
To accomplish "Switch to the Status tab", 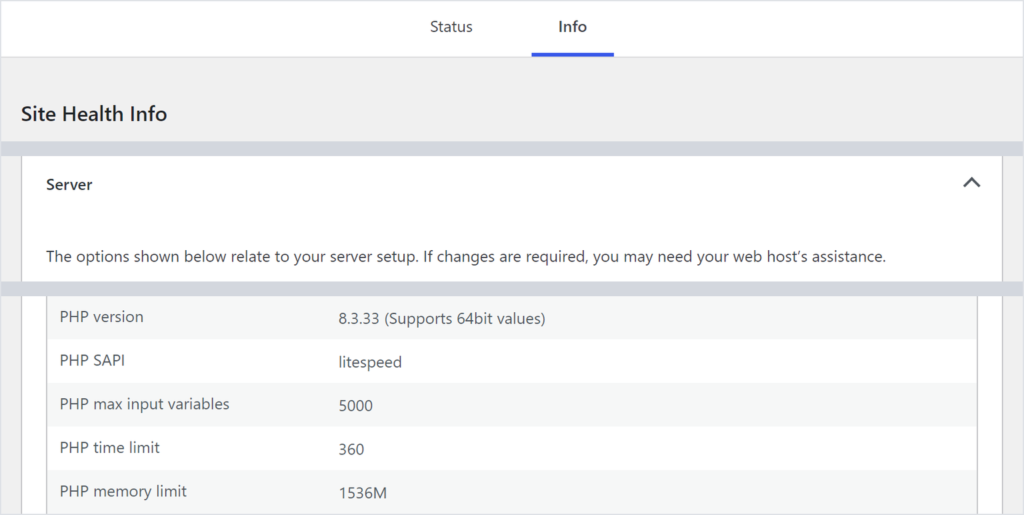I will [451, 27].
